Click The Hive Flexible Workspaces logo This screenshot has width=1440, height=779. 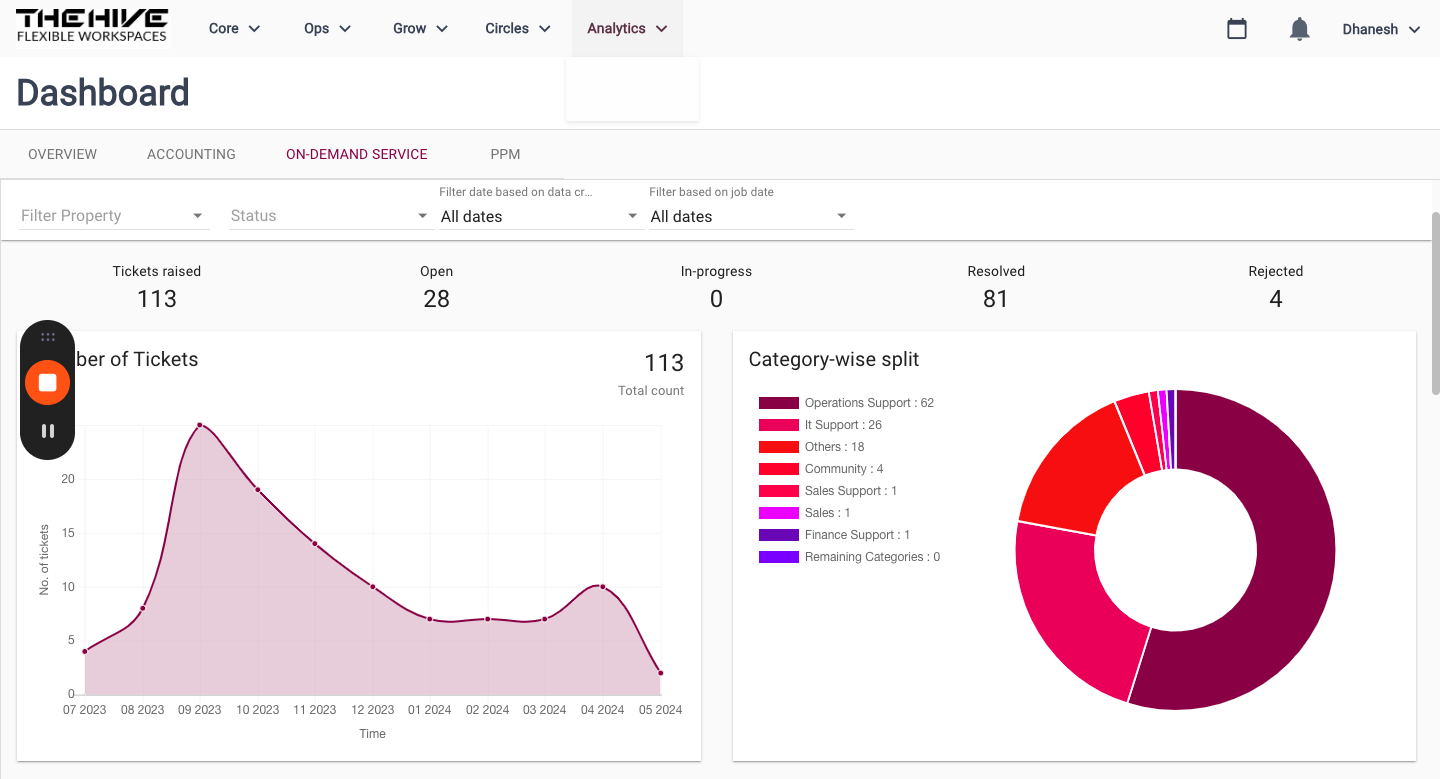pyautogui.click(x=93, y=27)
